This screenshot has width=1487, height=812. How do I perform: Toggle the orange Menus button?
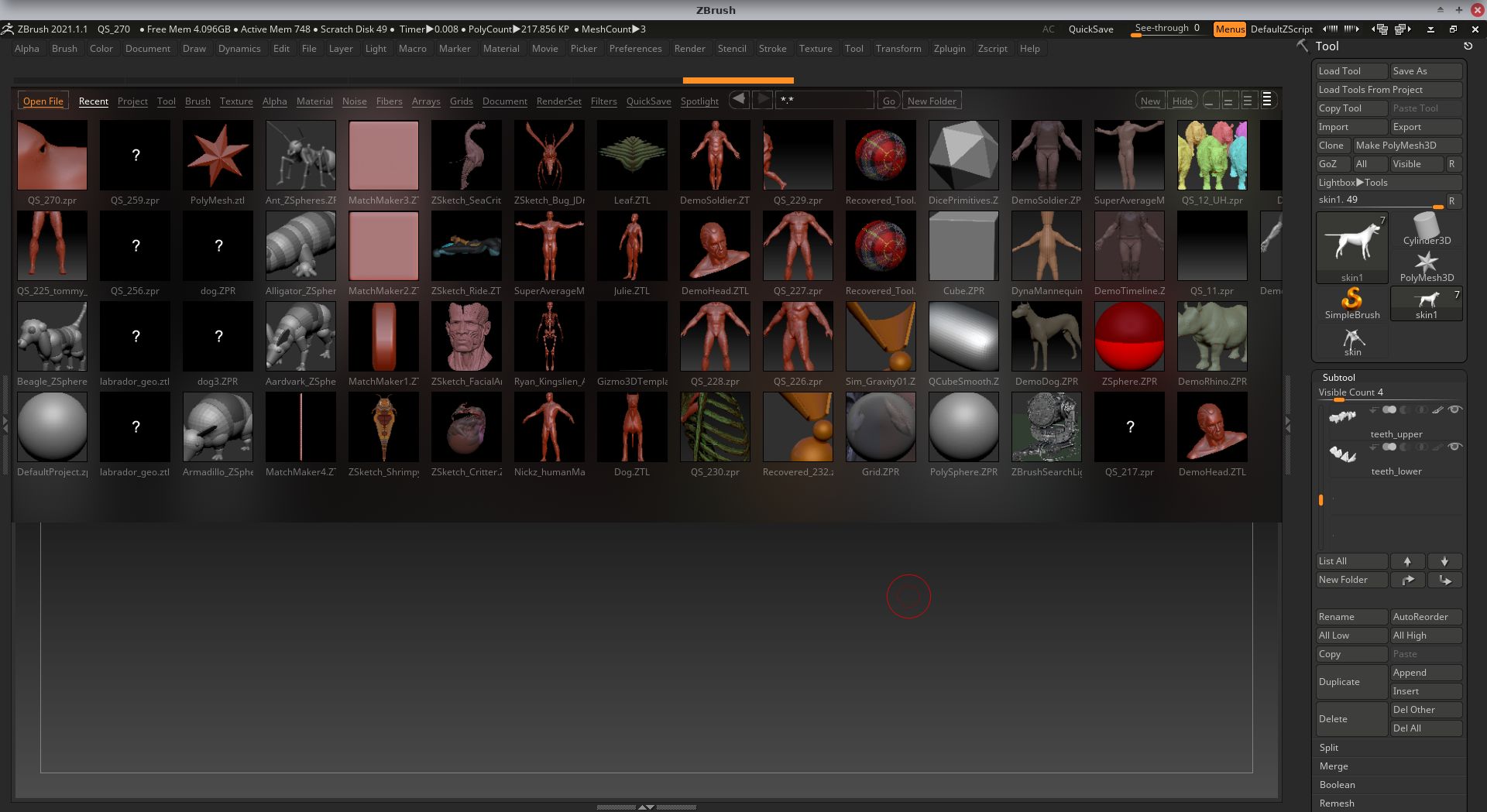(1230, 29)
